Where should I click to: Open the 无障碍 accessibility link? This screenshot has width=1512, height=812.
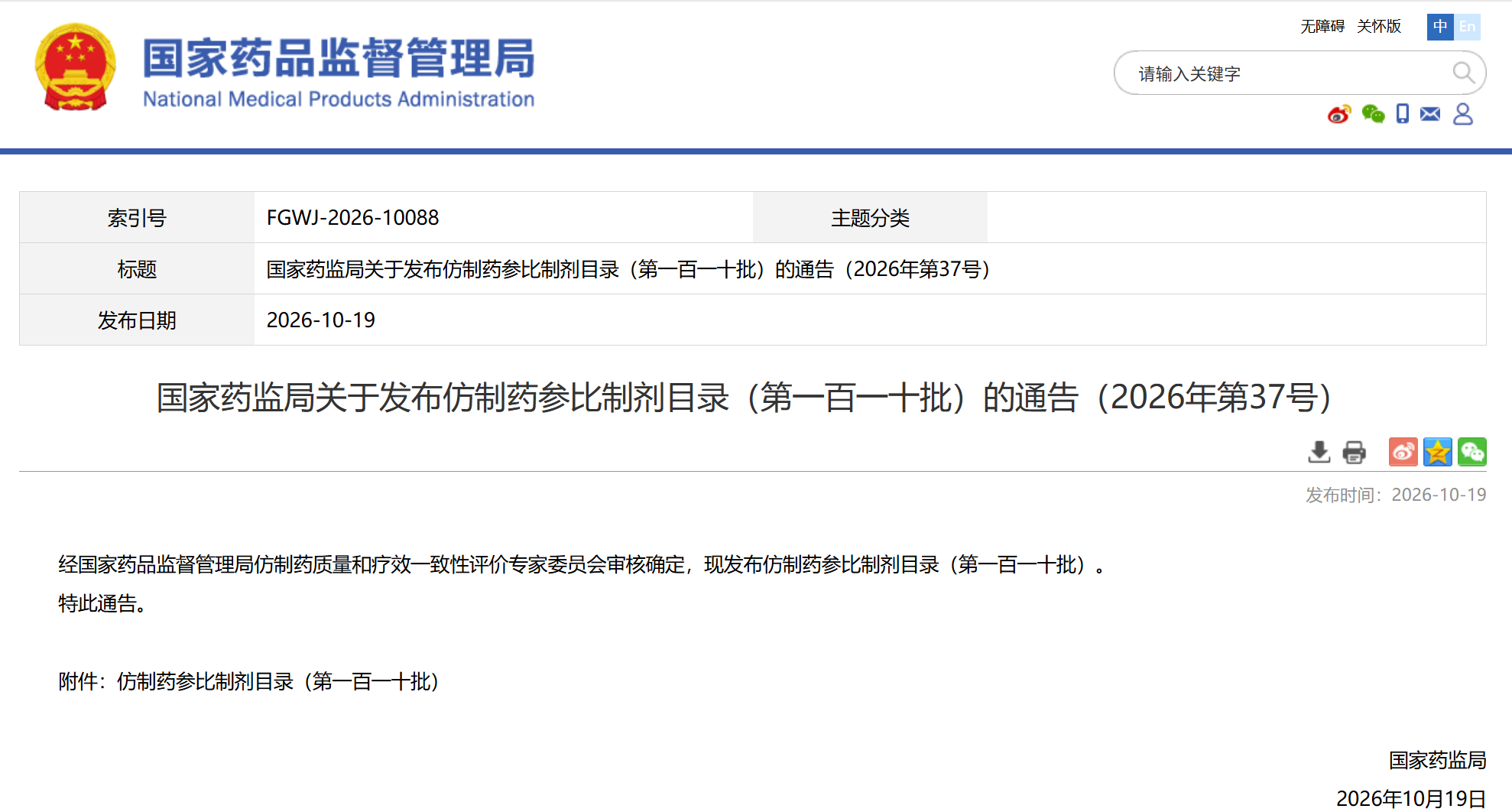[x=1322, y=27]
